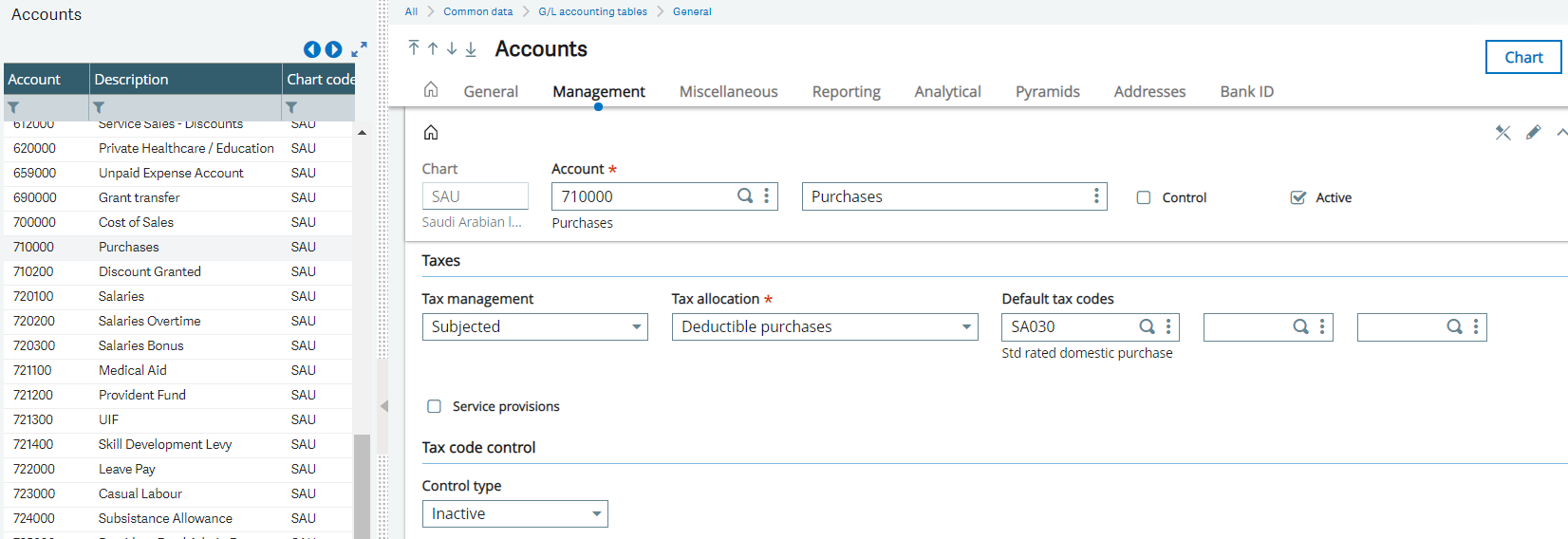Viewport: 1568px width, 539px height.
Task: Uncheck the Active checkbox
Action: click(x=1298, y=197)
